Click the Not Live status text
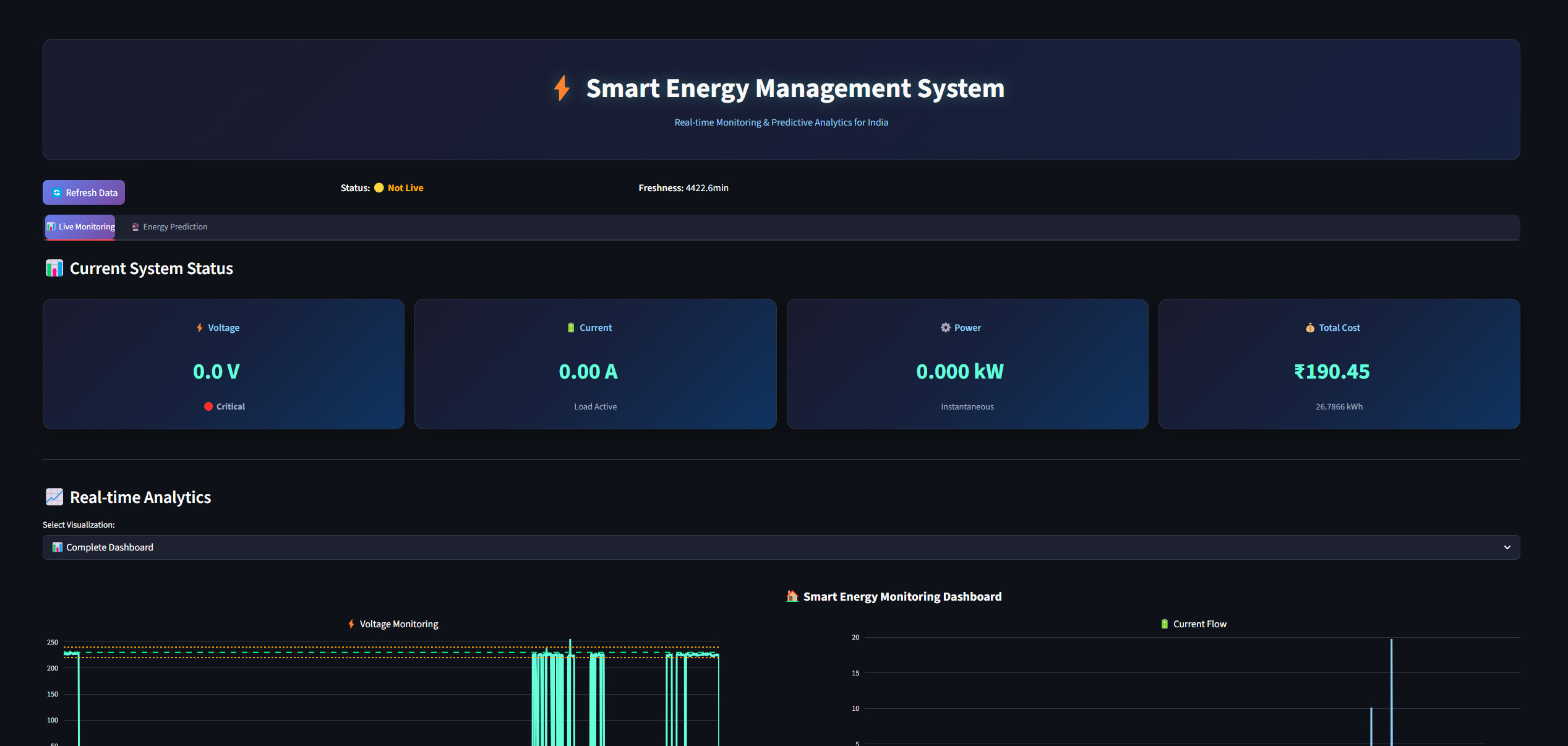Image resolution: width=1568 pixels, height=746 pixels. point(406,188)
